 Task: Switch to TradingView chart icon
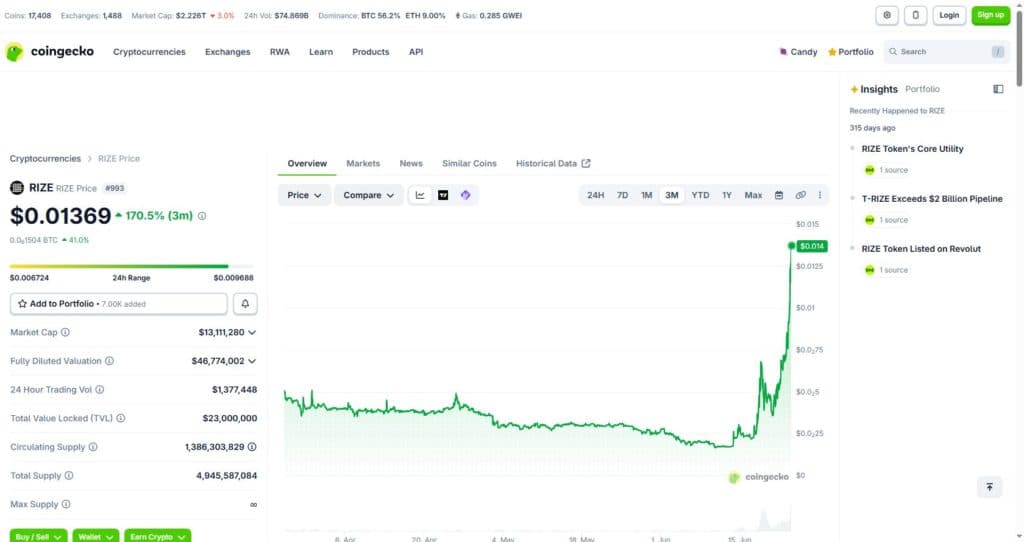point(443,195)
